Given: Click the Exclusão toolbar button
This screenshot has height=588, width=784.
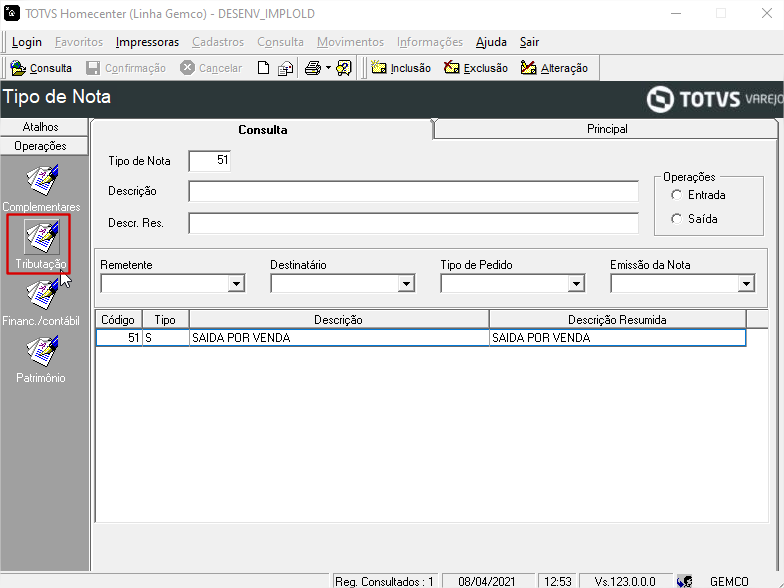Looking at the screenshot, I should click(x=476, y=68).
